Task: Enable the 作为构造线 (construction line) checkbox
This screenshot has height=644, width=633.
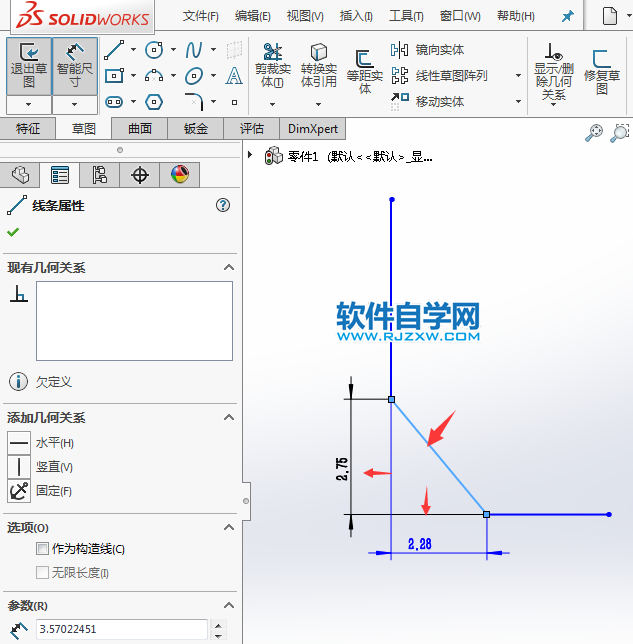Action: 42,548
